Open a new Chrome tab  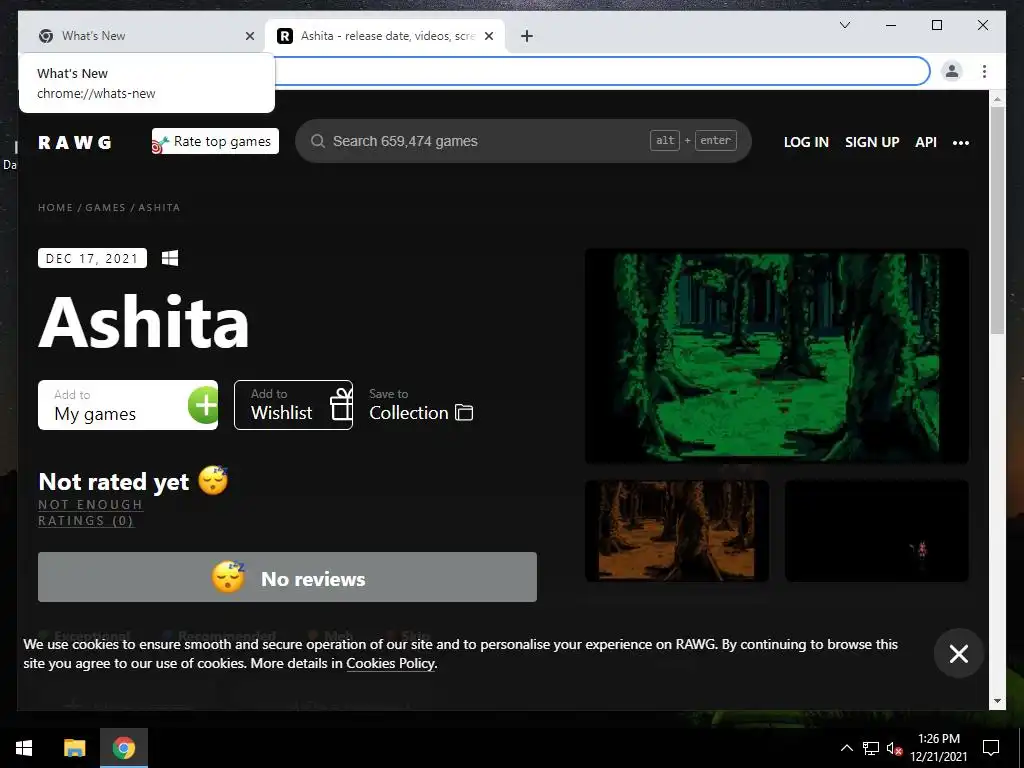tap(527, 37)
